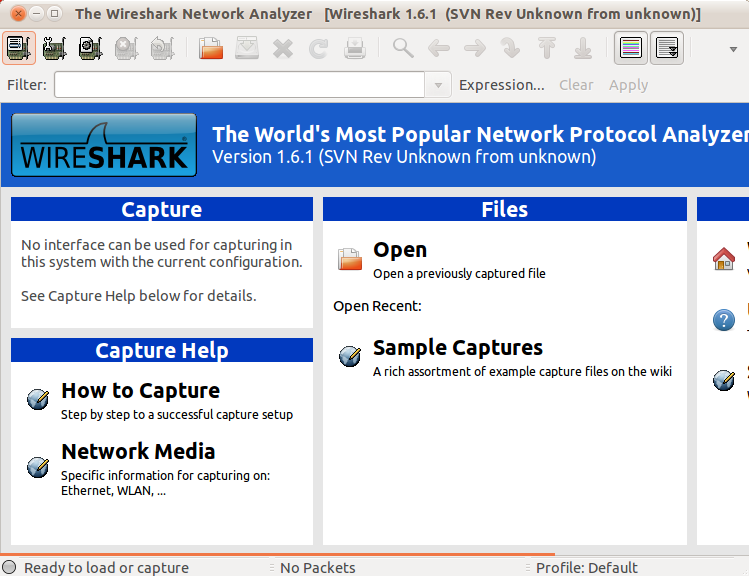Click the Capture section header
This screenshot has width=749, height=576.
coord(162,209)
